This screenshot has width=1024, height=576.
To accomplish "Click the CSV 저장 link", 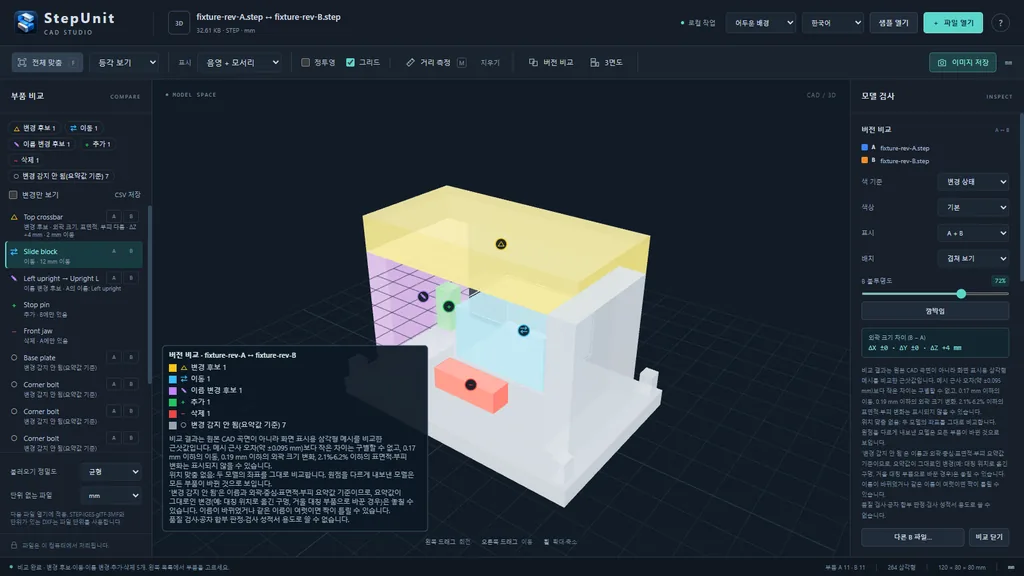I will 127,195.
